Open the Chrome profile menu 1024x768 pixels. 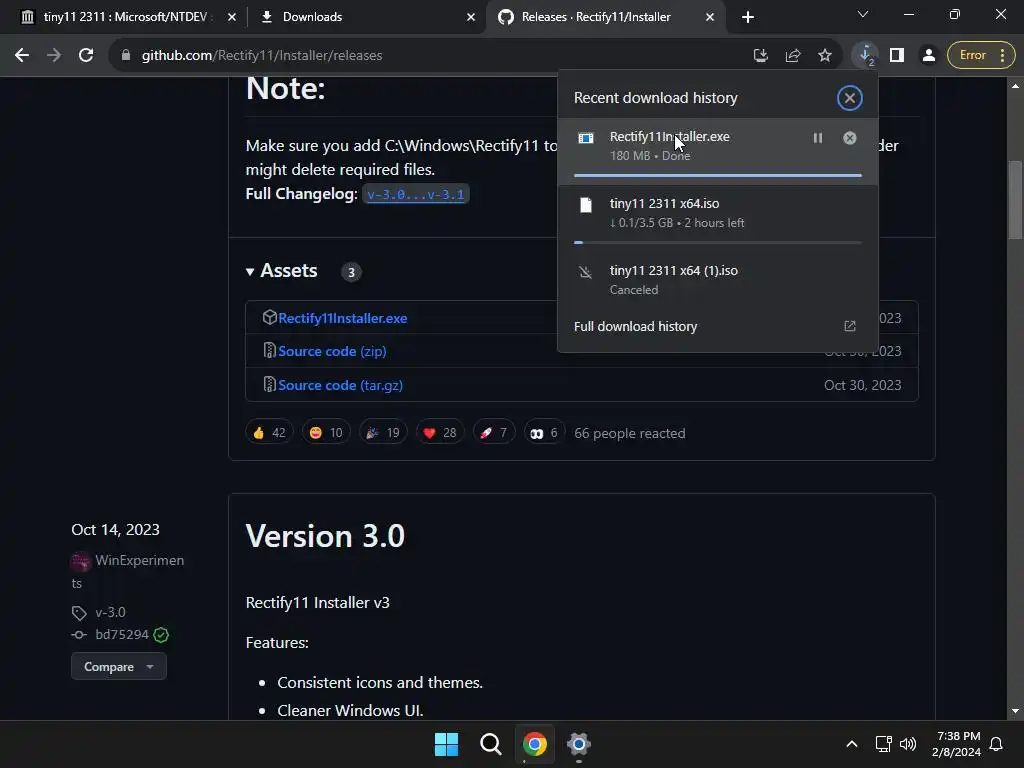click(x=929, y=56)
